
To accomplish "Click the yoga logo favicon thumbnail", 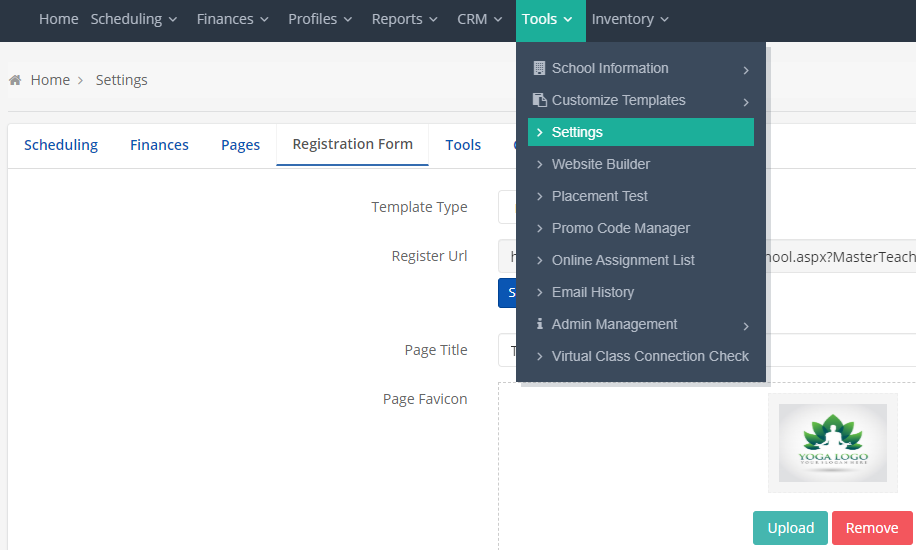I will click(832, 443).
